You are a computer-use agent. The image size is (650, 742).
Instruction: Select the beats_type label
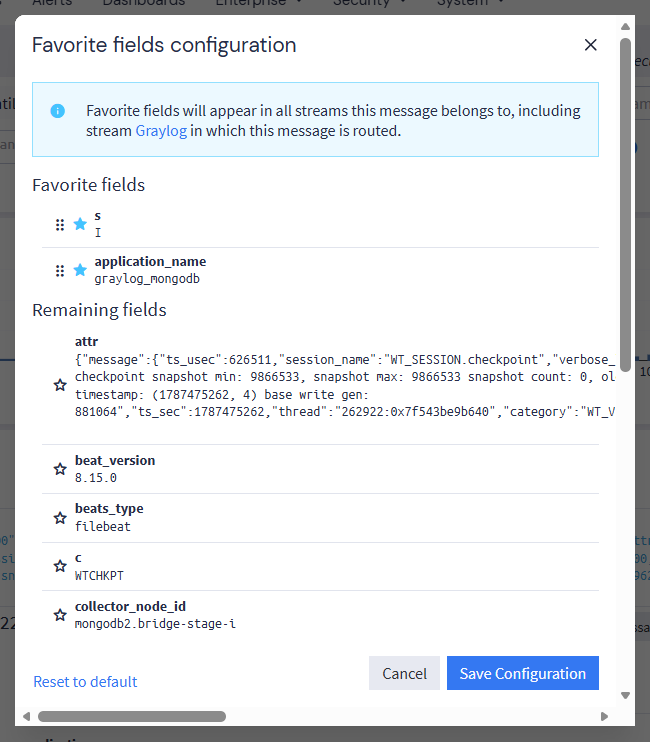pyautogui.click(x=109, y=509)
